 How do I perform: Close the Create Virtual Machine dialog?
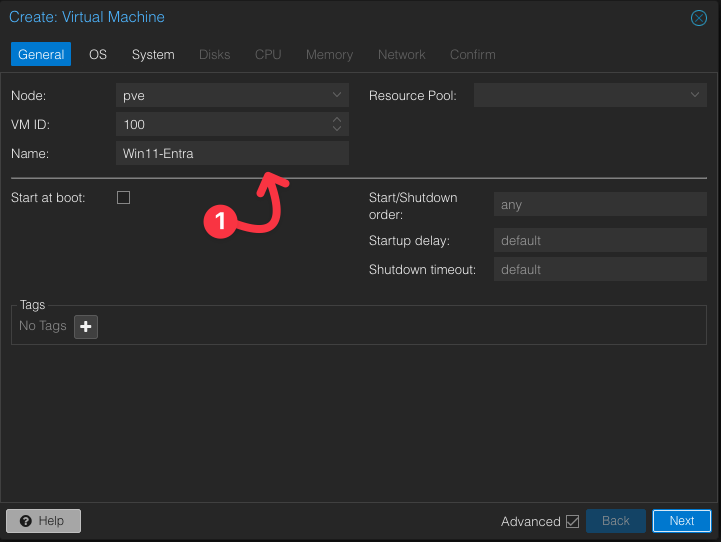coord(699,18)
